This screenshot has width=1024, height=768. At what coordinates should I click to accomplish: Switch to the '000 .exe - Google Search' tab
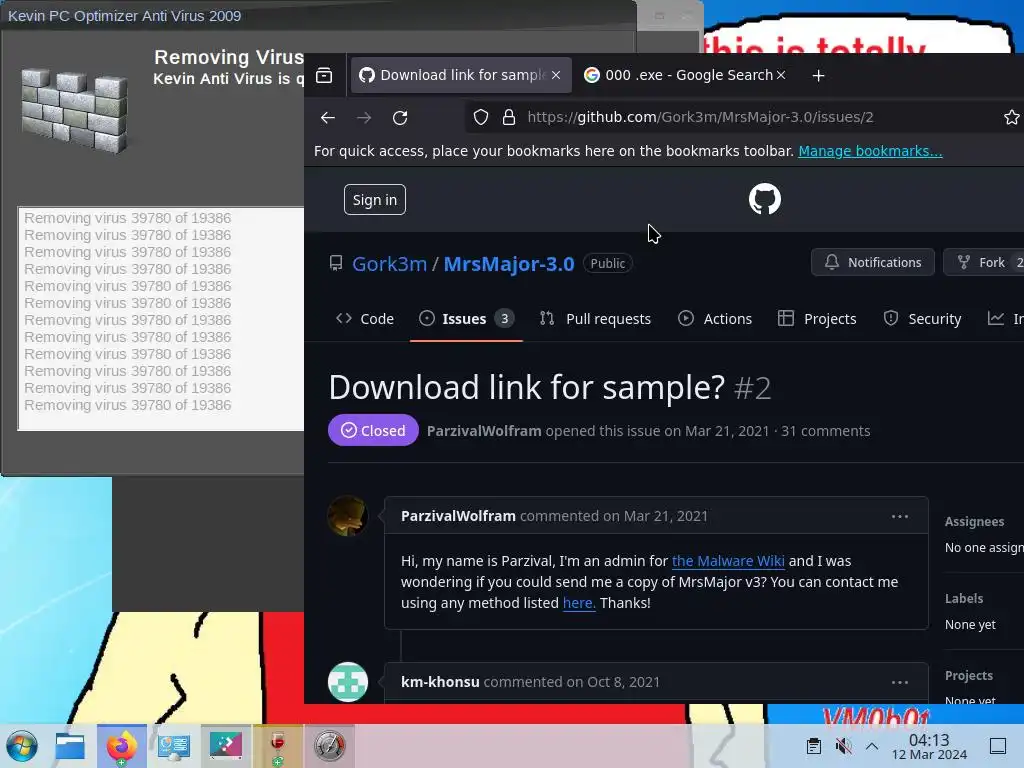(683, 75)
